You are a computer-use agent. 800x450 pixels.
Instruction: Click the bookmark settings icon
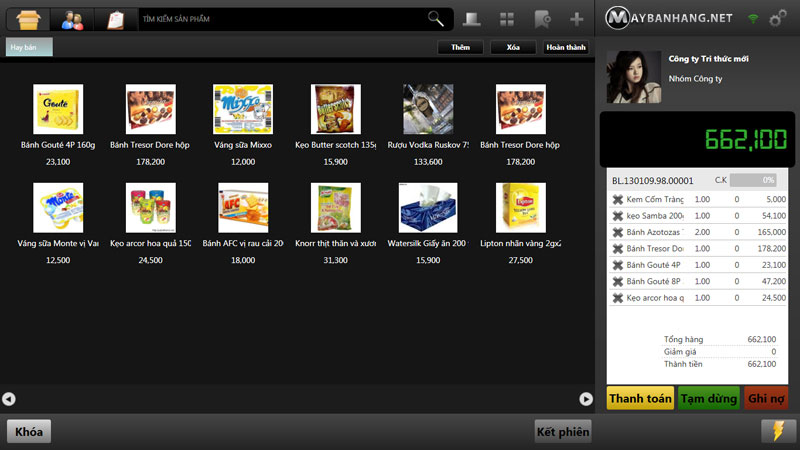coord(542,19)
